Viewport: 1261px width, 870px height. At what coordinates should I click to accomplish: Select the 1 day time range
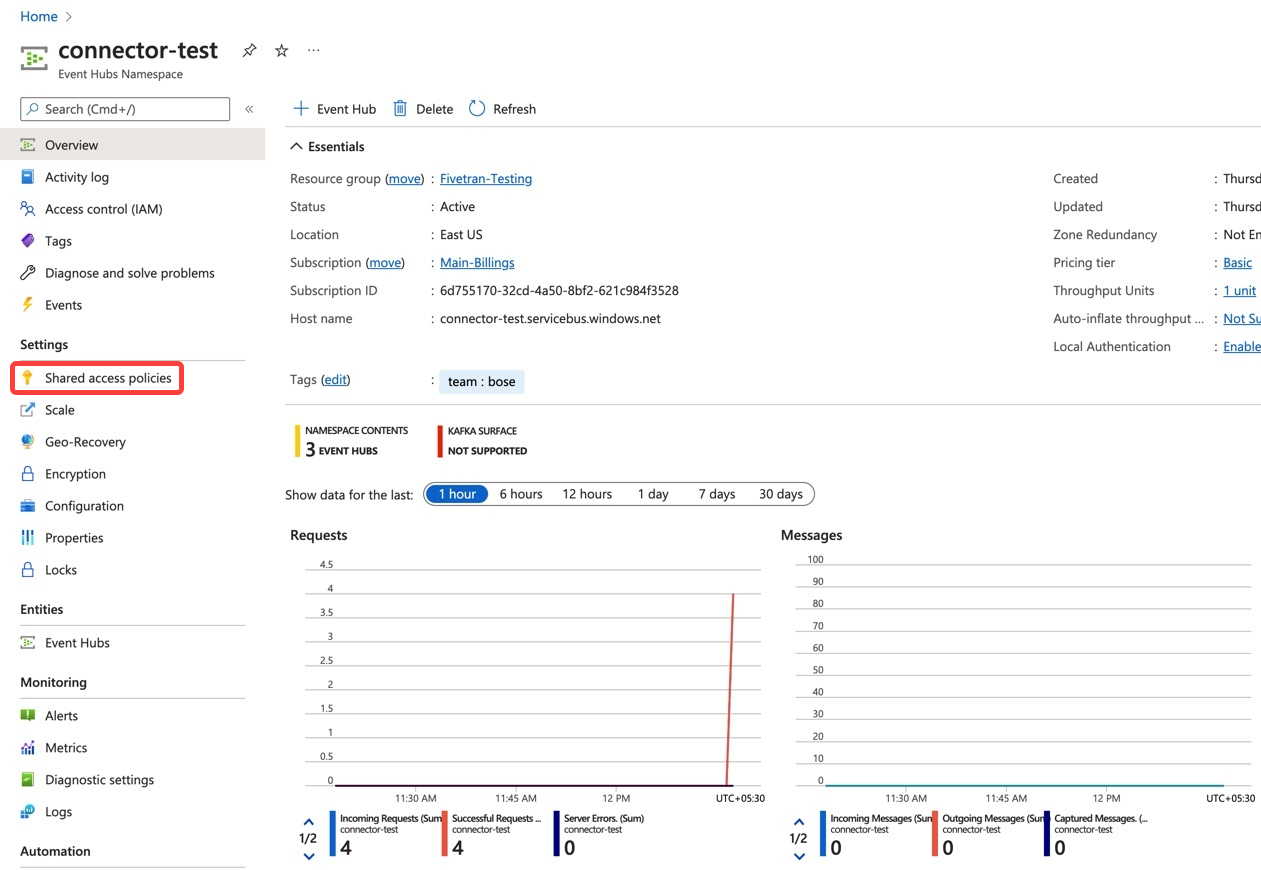(x=653, y=494)
